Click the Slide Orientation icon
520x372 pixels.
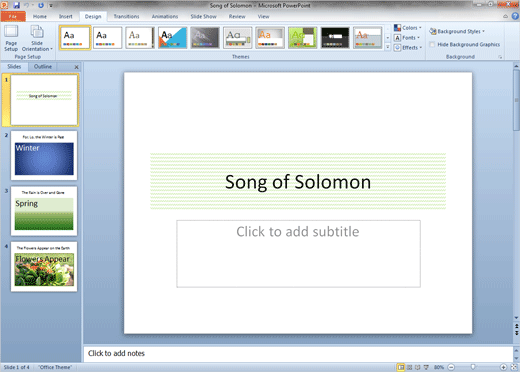(x=37, y=38)
